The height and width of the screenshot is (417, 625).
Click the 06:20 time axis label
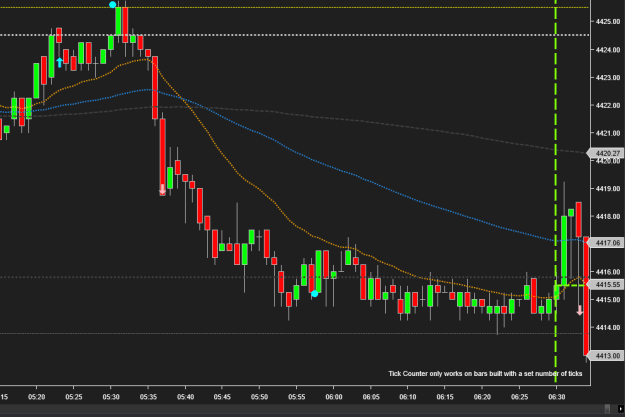coord(482,397)
